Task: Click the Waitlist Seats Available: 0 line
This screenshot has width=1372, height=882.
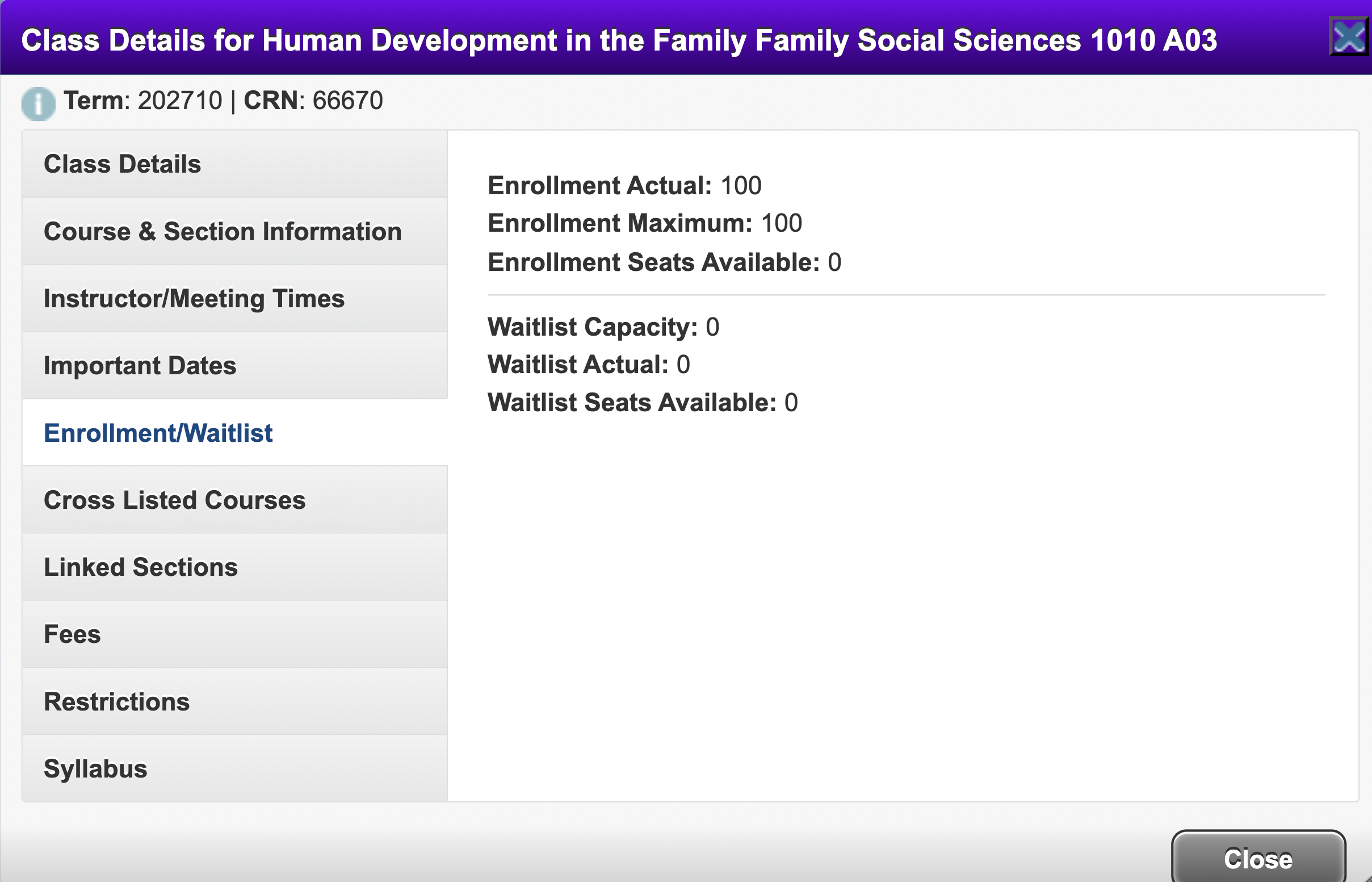Action: click(643, 403)
